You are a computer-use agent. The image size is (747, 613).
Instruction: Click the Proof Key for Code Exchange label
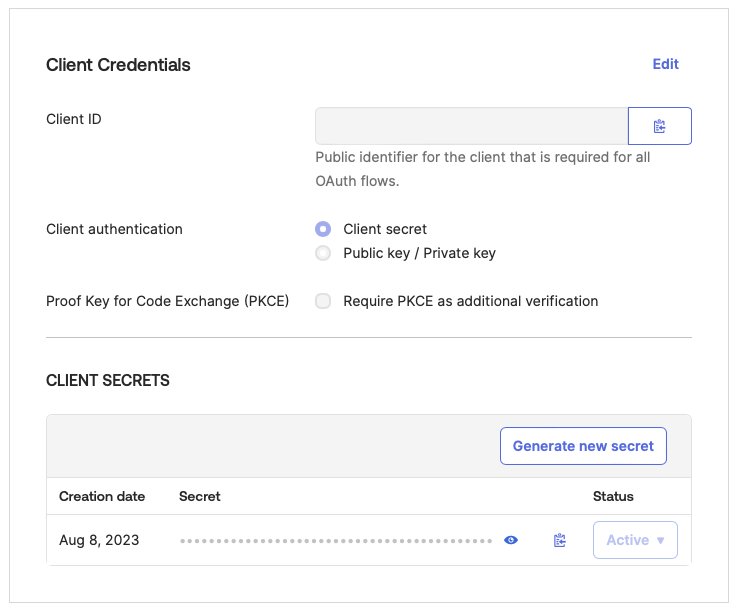tap(167, 301)
